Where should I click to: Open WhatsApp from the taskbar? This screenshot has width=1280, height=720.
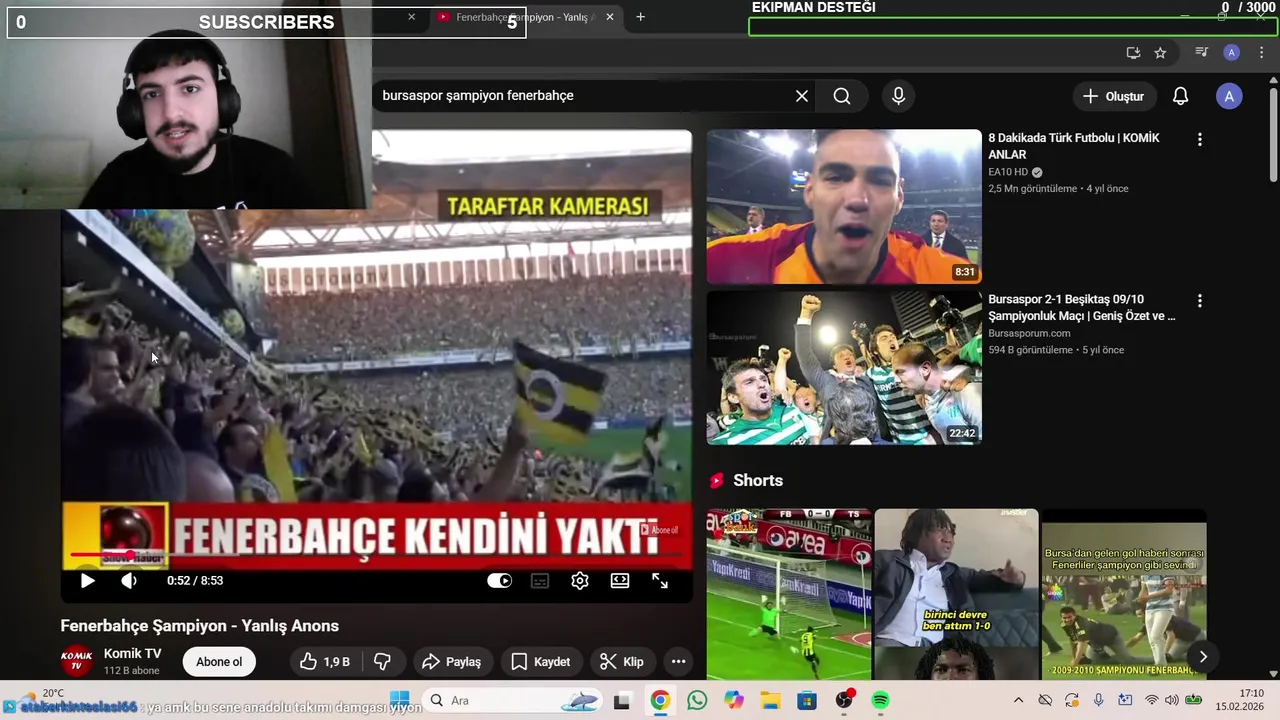[697, 701]
